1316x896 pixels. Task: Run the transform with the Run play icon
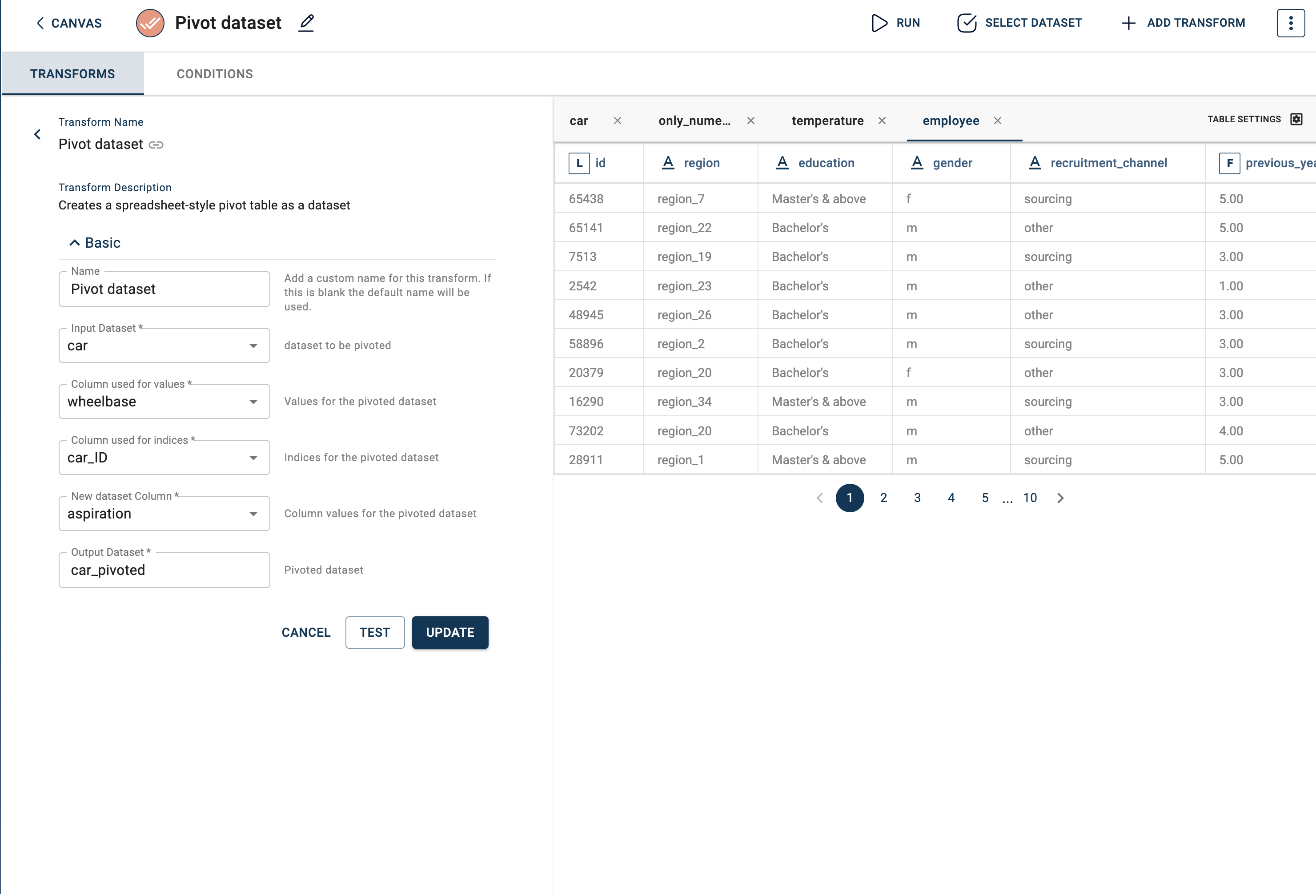879,23
